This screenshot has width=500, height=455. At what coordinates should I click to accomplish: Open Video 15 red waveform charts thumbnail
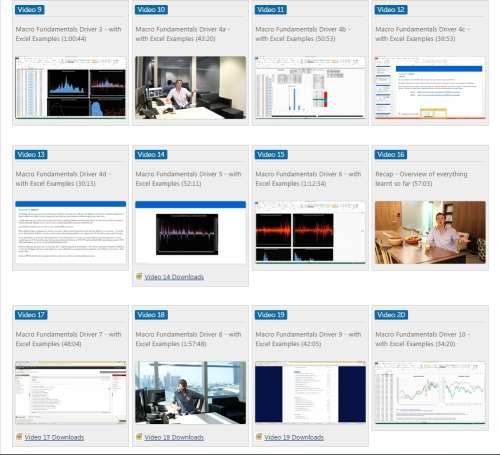coord(310,232)
